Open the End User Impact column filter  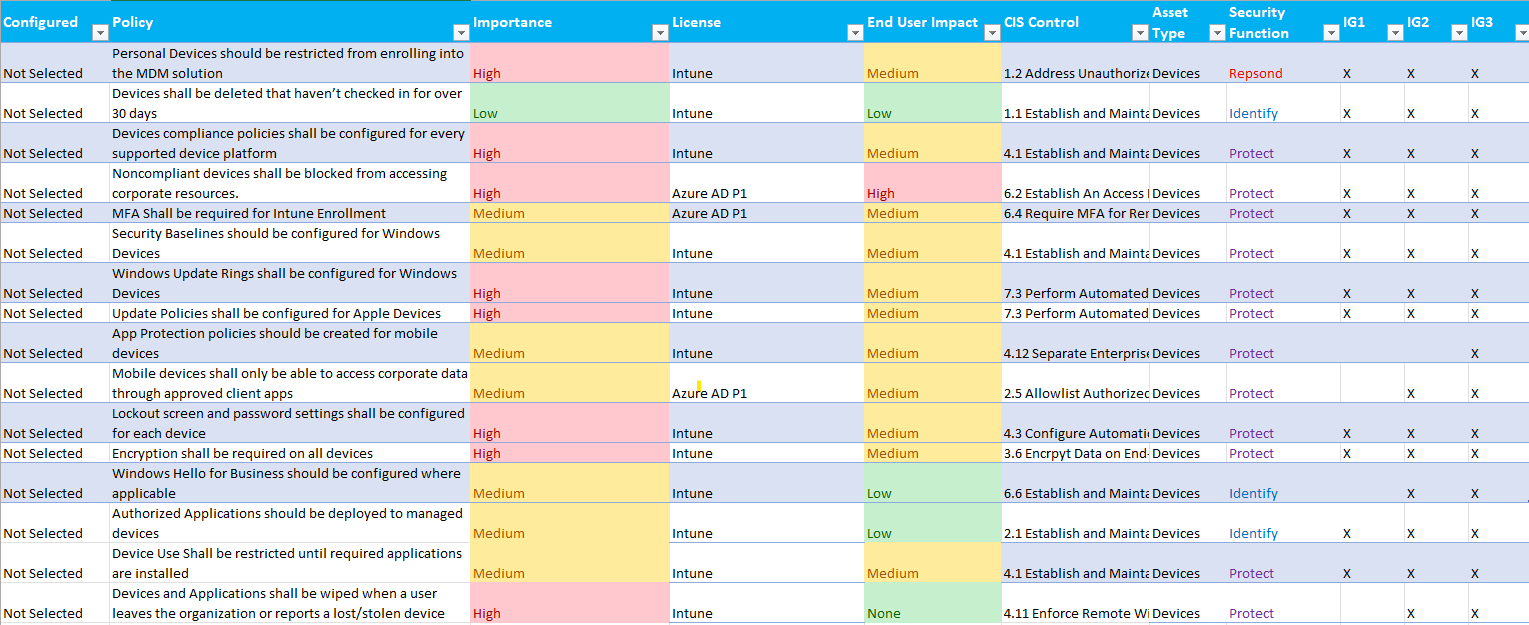tap(991, 31)
